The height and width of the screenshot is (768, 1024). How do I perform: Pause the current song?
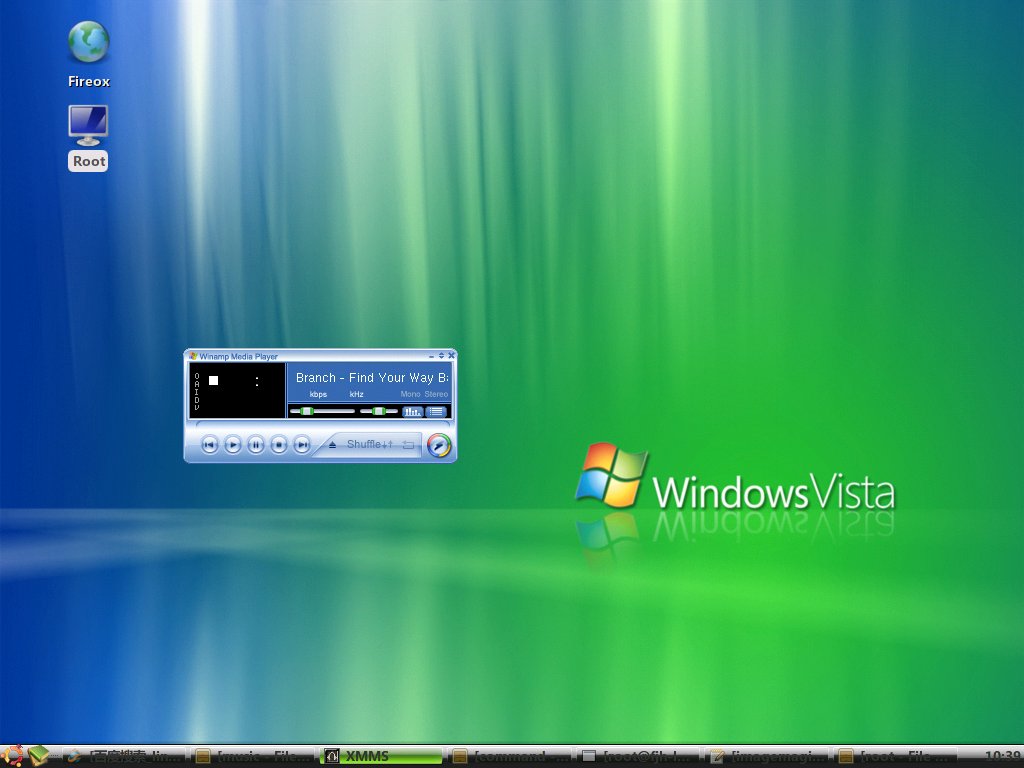(x=255, y=445)
